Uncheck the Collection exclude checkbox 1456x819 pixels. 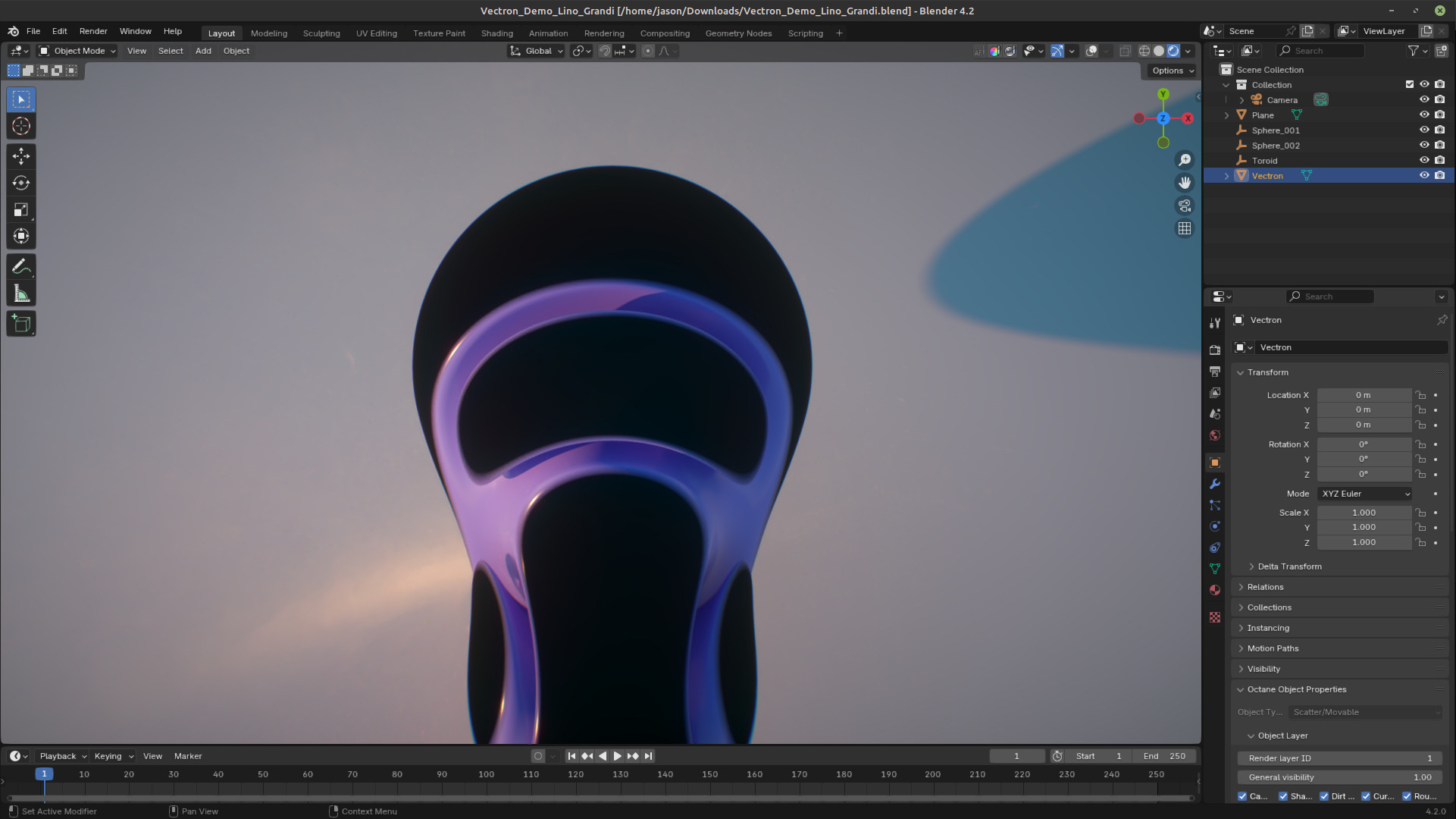pyautogui.click(x=1410, y=84)
